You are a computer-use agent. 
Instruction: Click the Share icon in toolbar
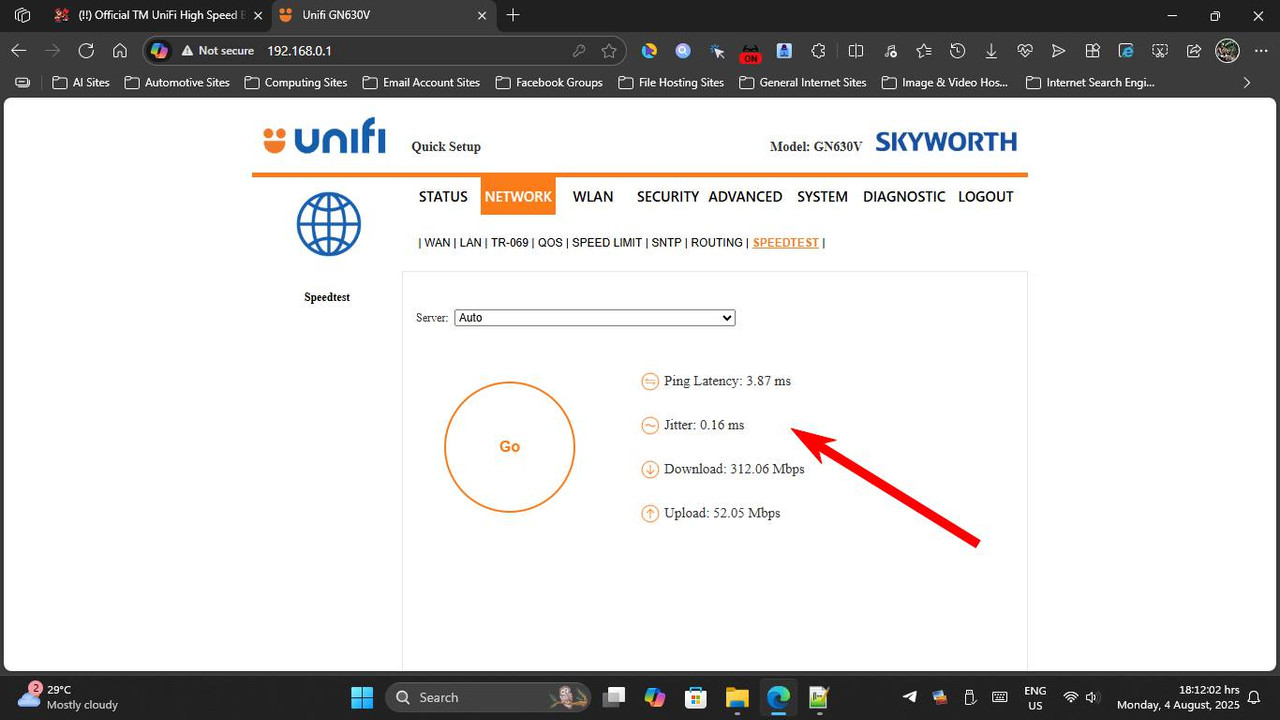pos(1193,50)
